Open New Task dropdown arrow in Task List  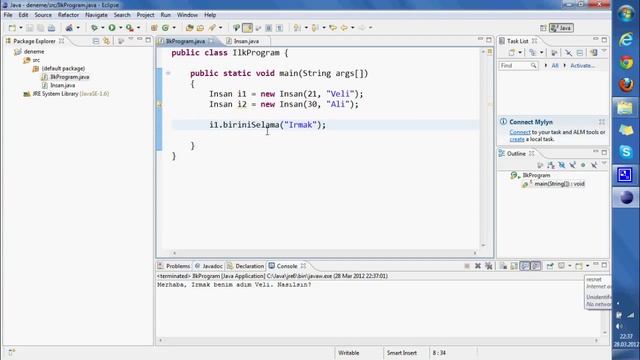coord(520,53)
